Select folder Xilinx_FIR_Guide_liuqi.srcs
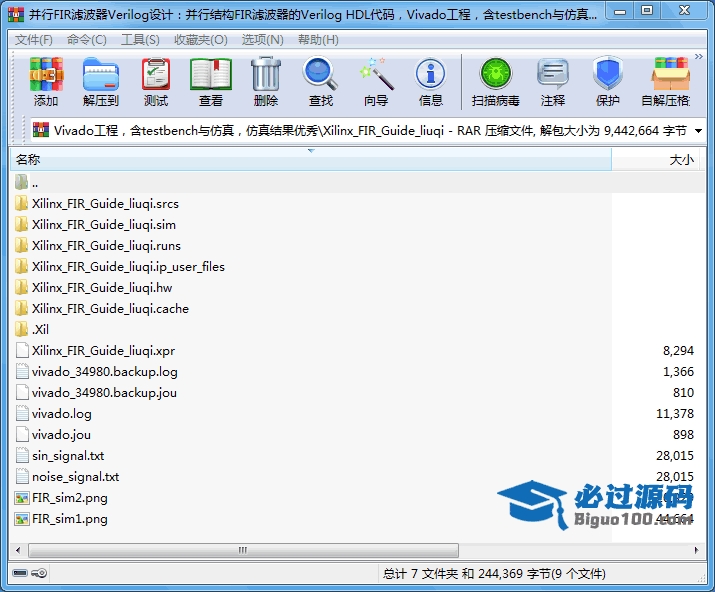The width and height of the screenshot is (715, 592). pyautogui.click(x=105, y=204)
